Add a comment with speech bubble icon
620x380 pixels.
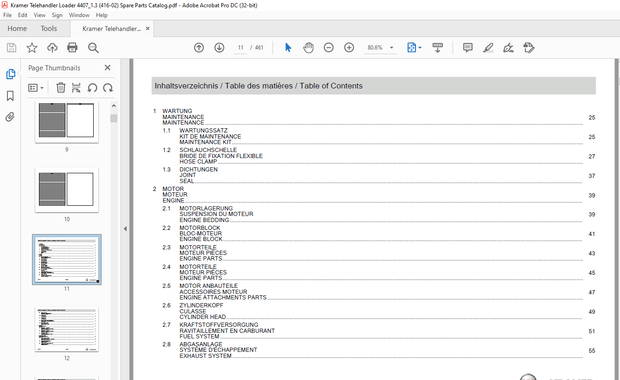tap(468, 48)
